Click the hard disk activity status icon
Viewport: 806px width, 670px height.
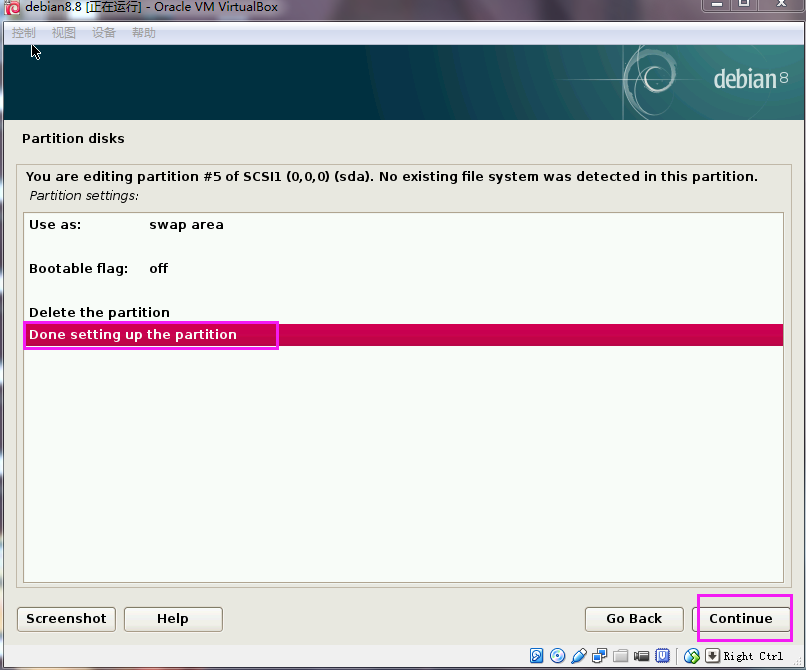[x=536, y=656]
